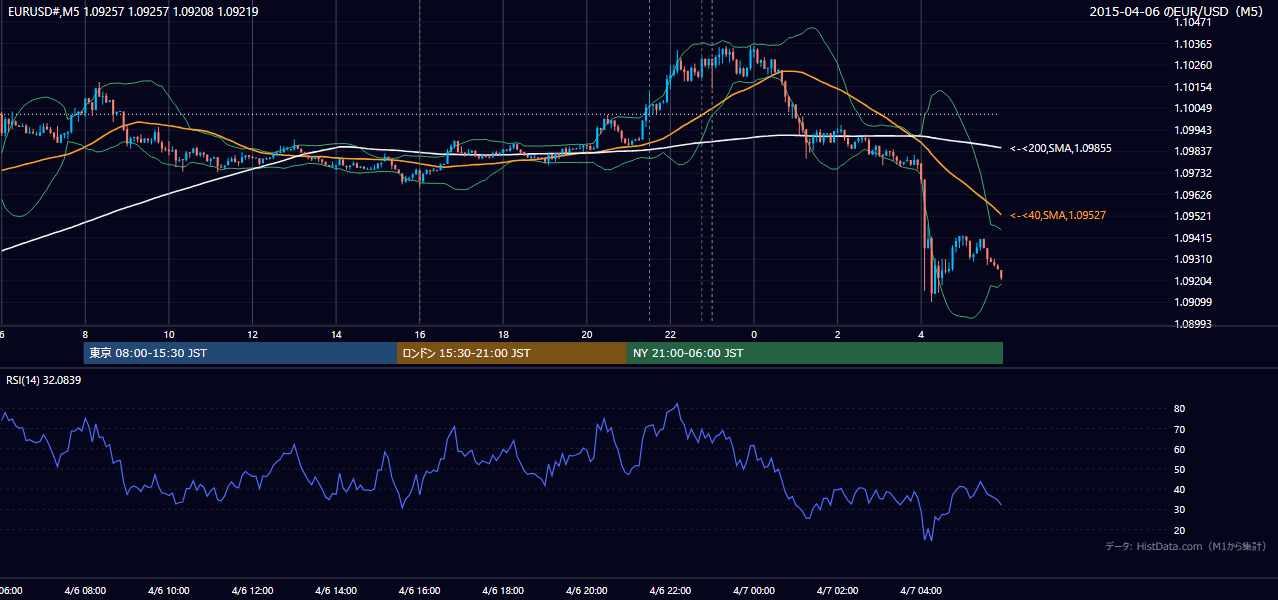This screenshot has height=600, width=1278.
Task: Click price axis value 1.09837
Action: 1193,151
